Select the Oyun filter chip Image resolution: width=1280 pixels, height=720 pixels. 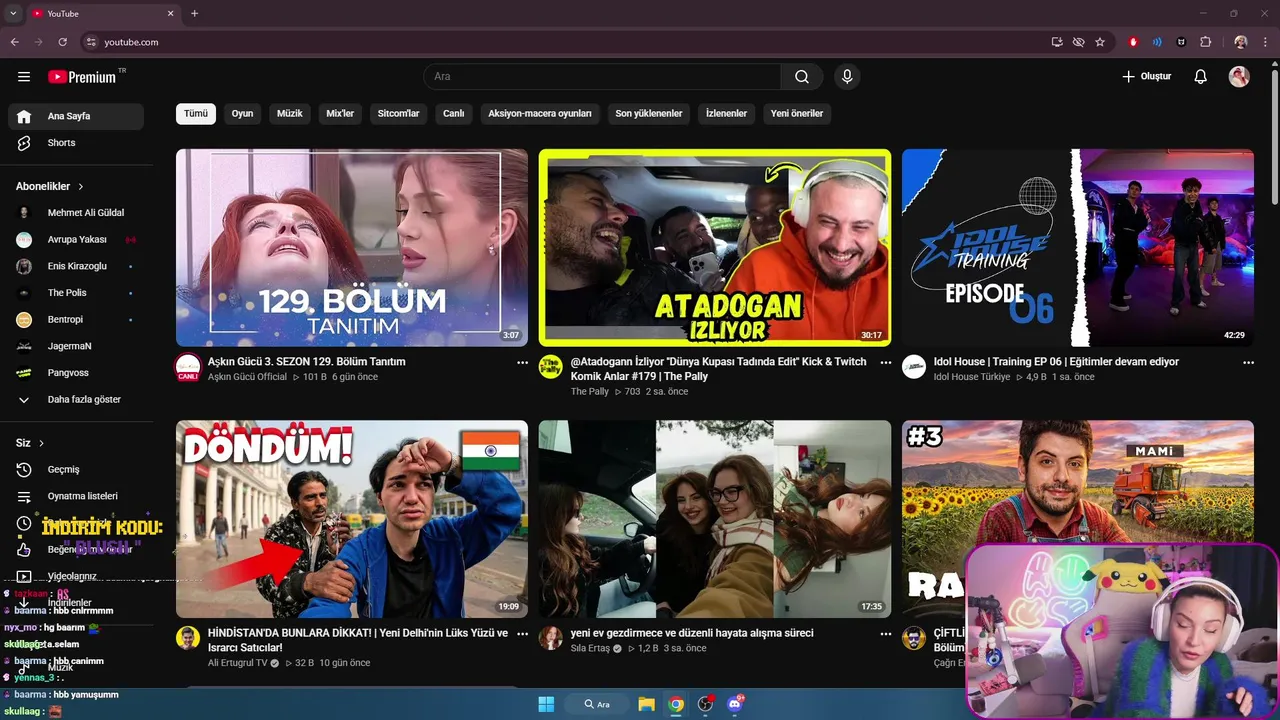242,113
